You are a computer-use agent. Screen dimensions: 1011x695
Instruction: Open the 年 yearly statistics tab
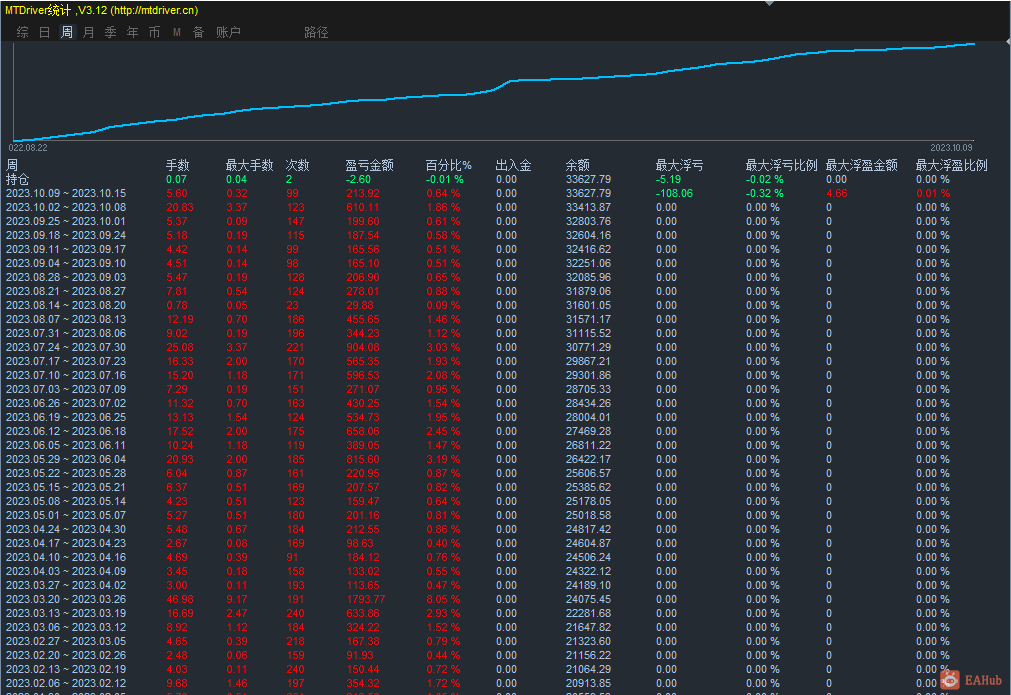point(132,32)
